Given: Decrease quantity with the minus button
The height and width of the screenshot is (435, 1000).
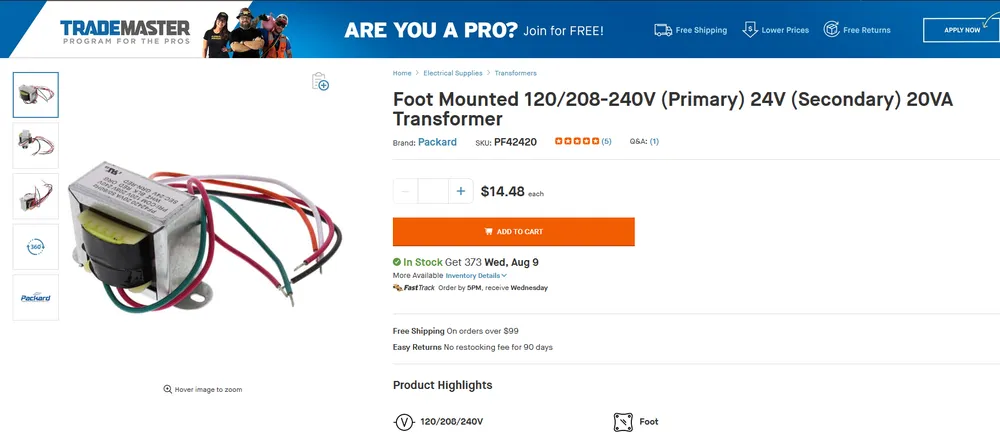Looking at the screenshot, I should tap(406, 191).
